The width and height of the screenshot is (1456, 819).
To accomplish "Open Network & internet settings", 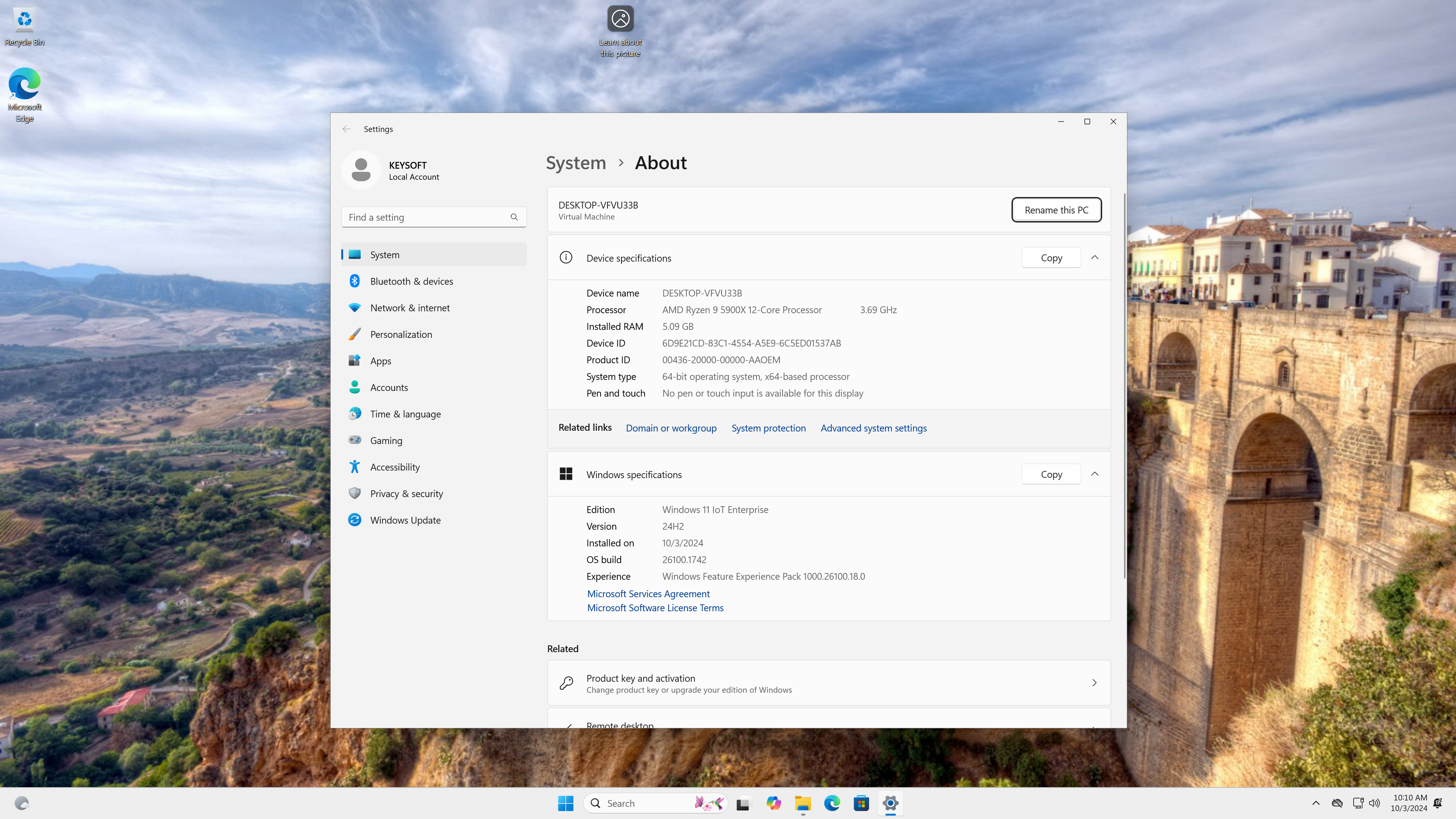I will [x=433, y=308].
